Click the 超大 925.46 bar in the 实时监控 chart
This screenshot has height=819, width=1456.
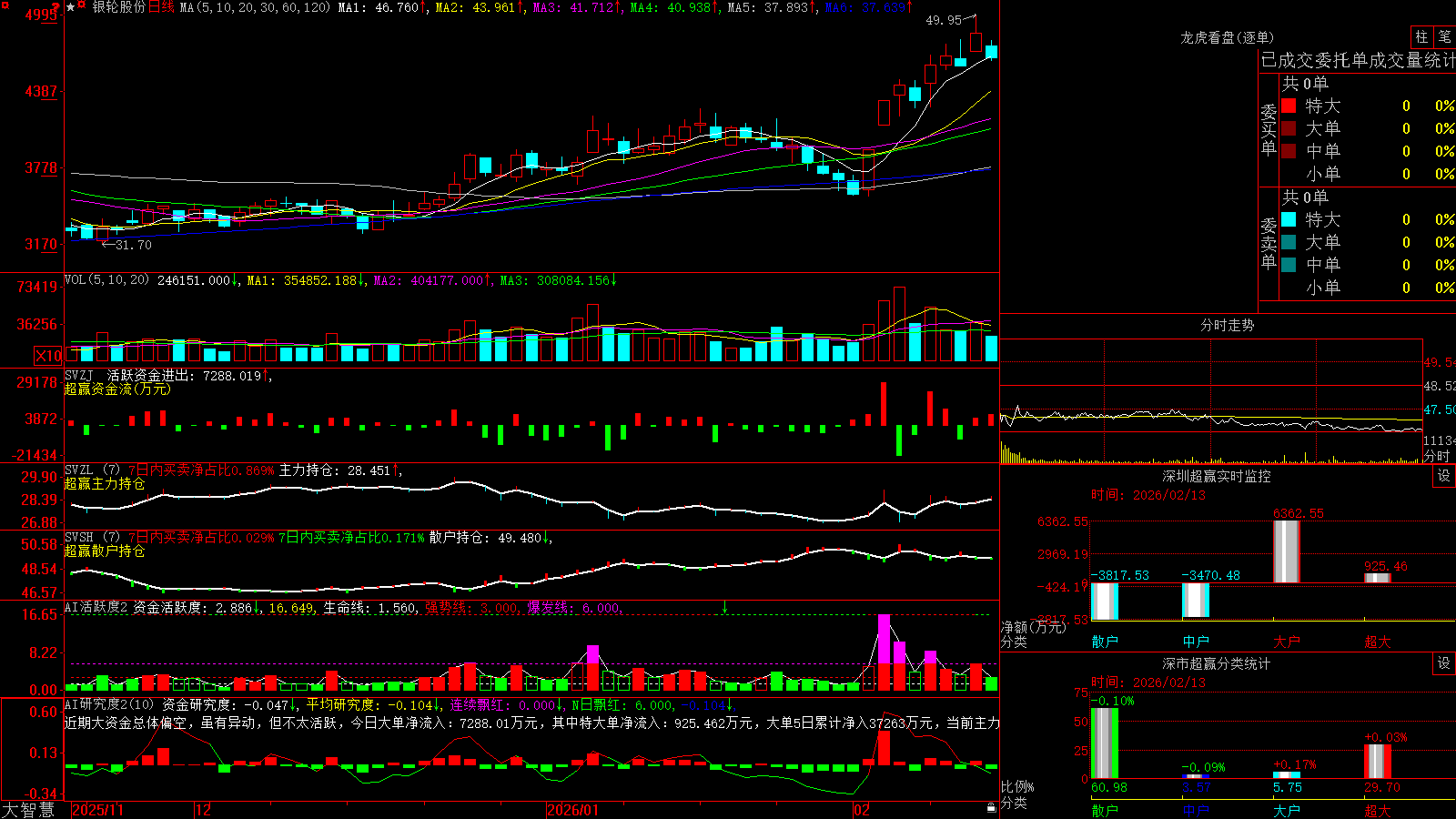(x=1377, y=578)
